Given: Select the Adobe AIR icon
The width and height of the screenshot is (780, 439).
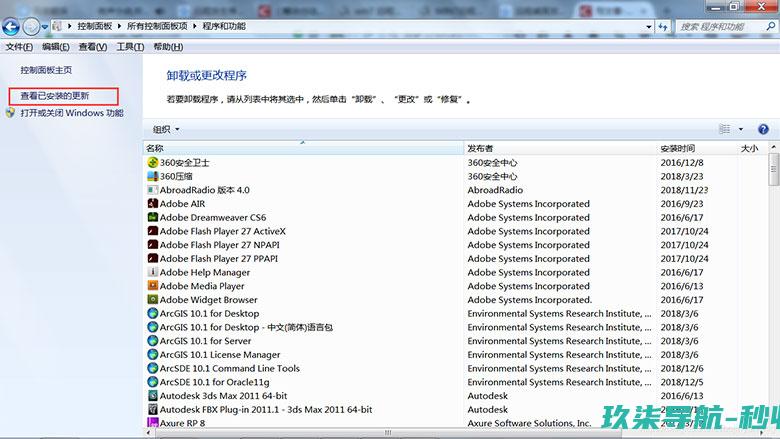Looking at the screenshot, I should point(153,204).
